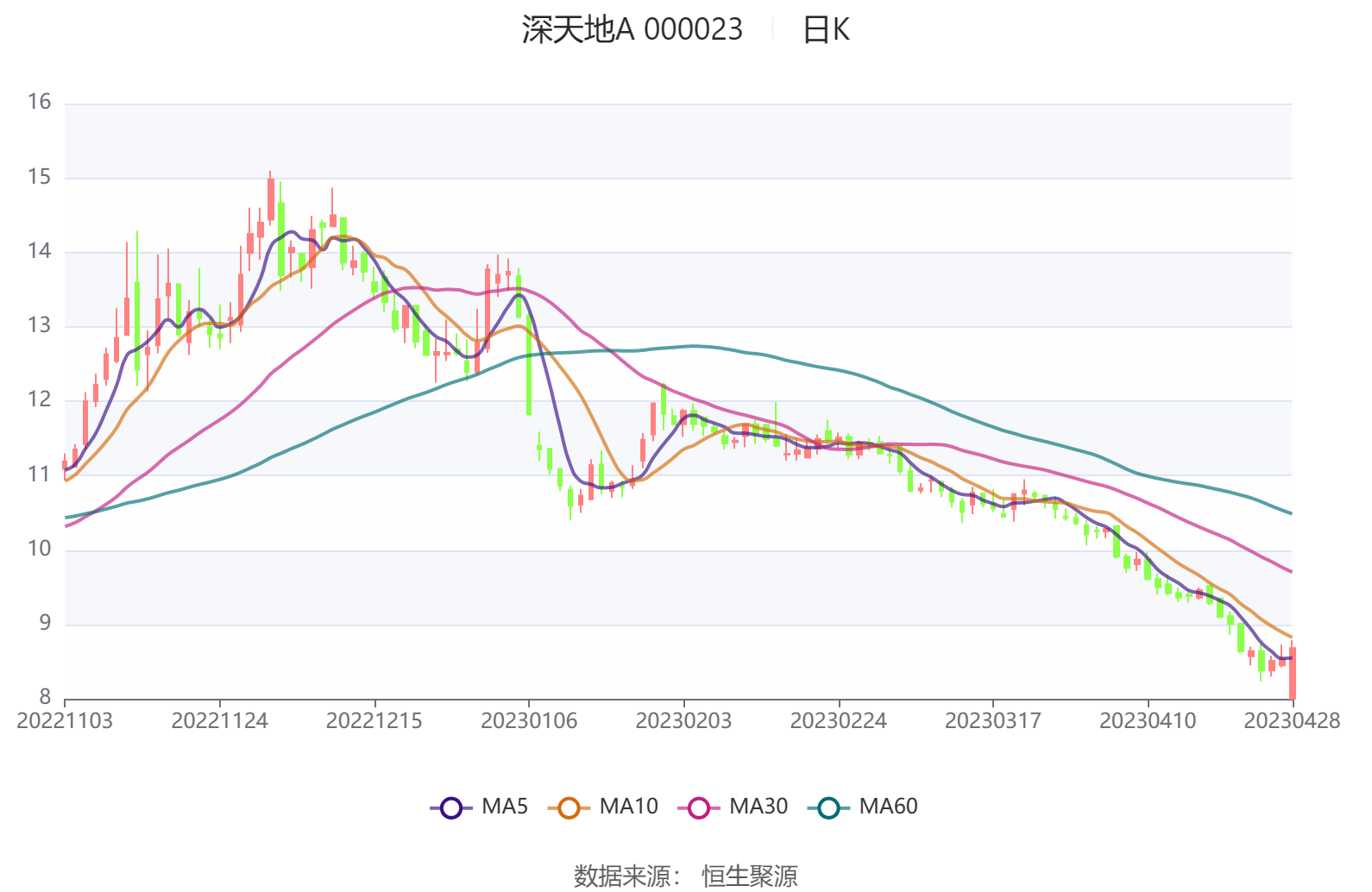Click x-axis date label 20230317
This screenshot has width=1372, height=892.
click(993, 721)
